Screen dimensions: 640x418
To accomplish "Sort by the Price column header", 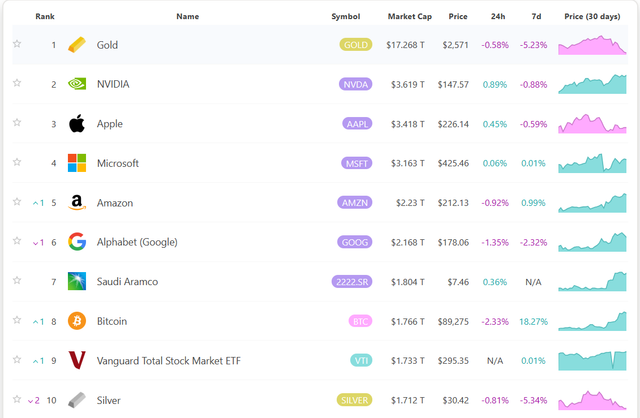I will 458,16.
